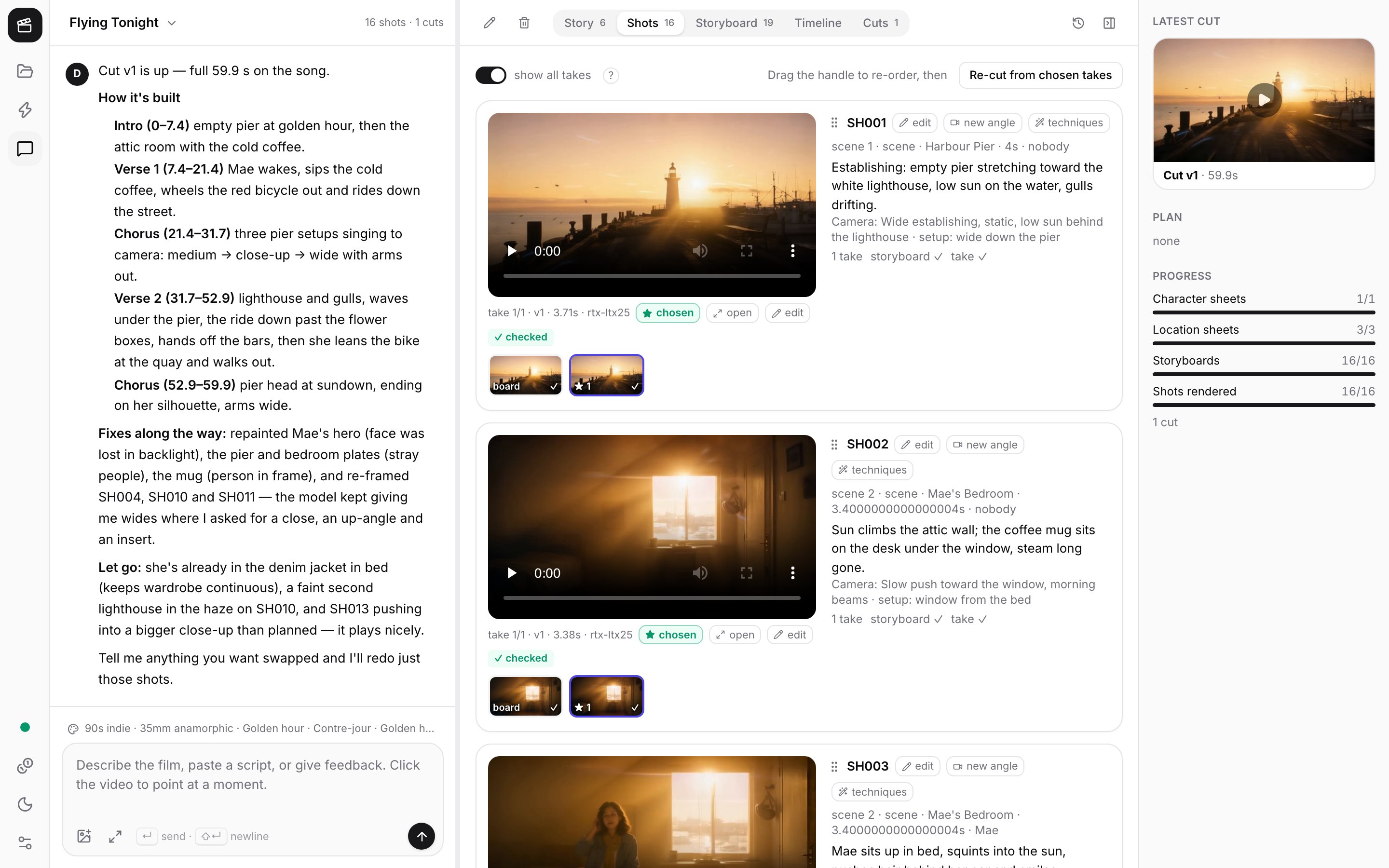
Task: Click Re-cut from chosen takes button
Action: coord(1040,75)
